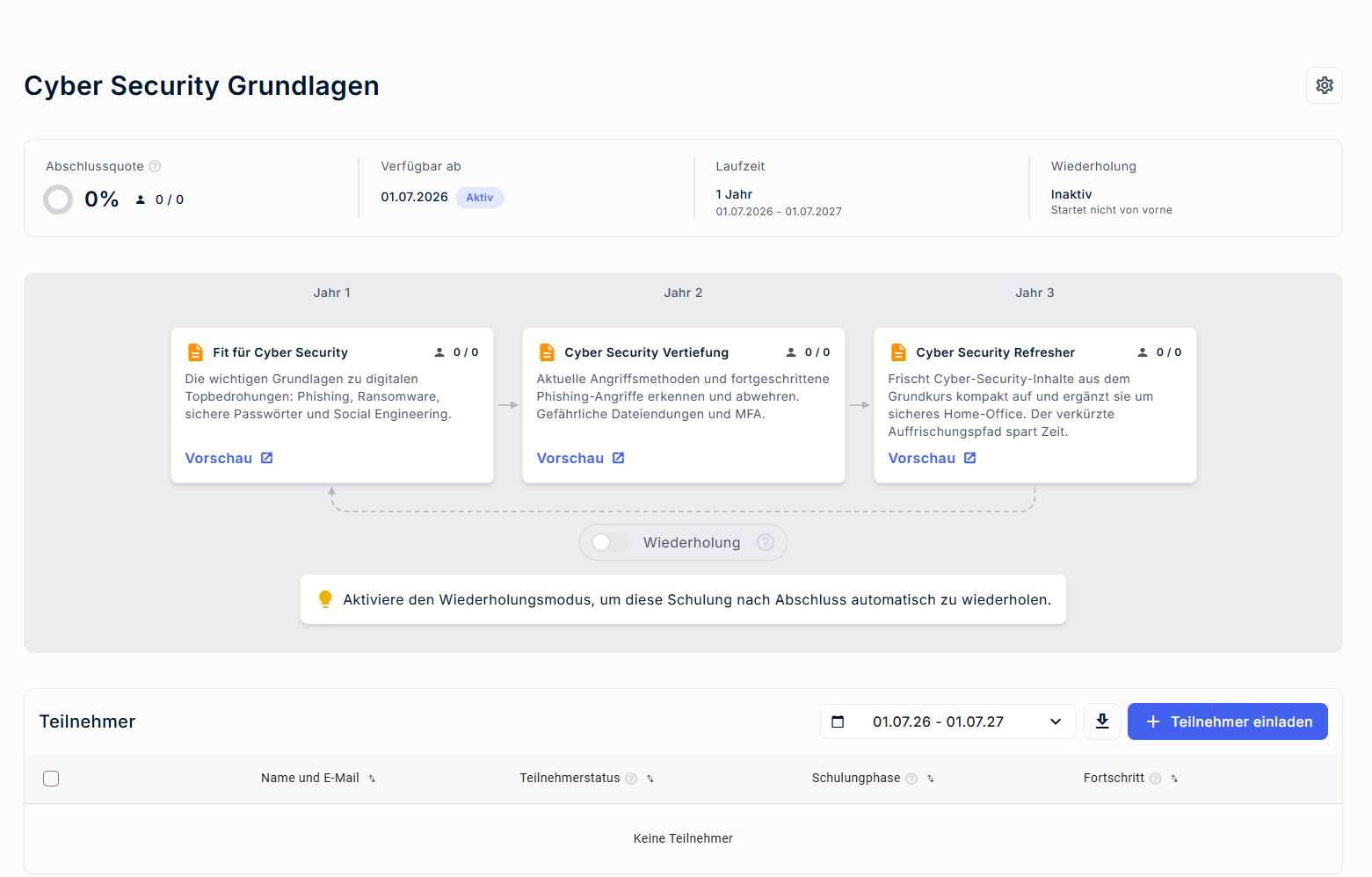Click participant icon on Fit für Cyber Security card
The image size is (1372, 877).
439,352
